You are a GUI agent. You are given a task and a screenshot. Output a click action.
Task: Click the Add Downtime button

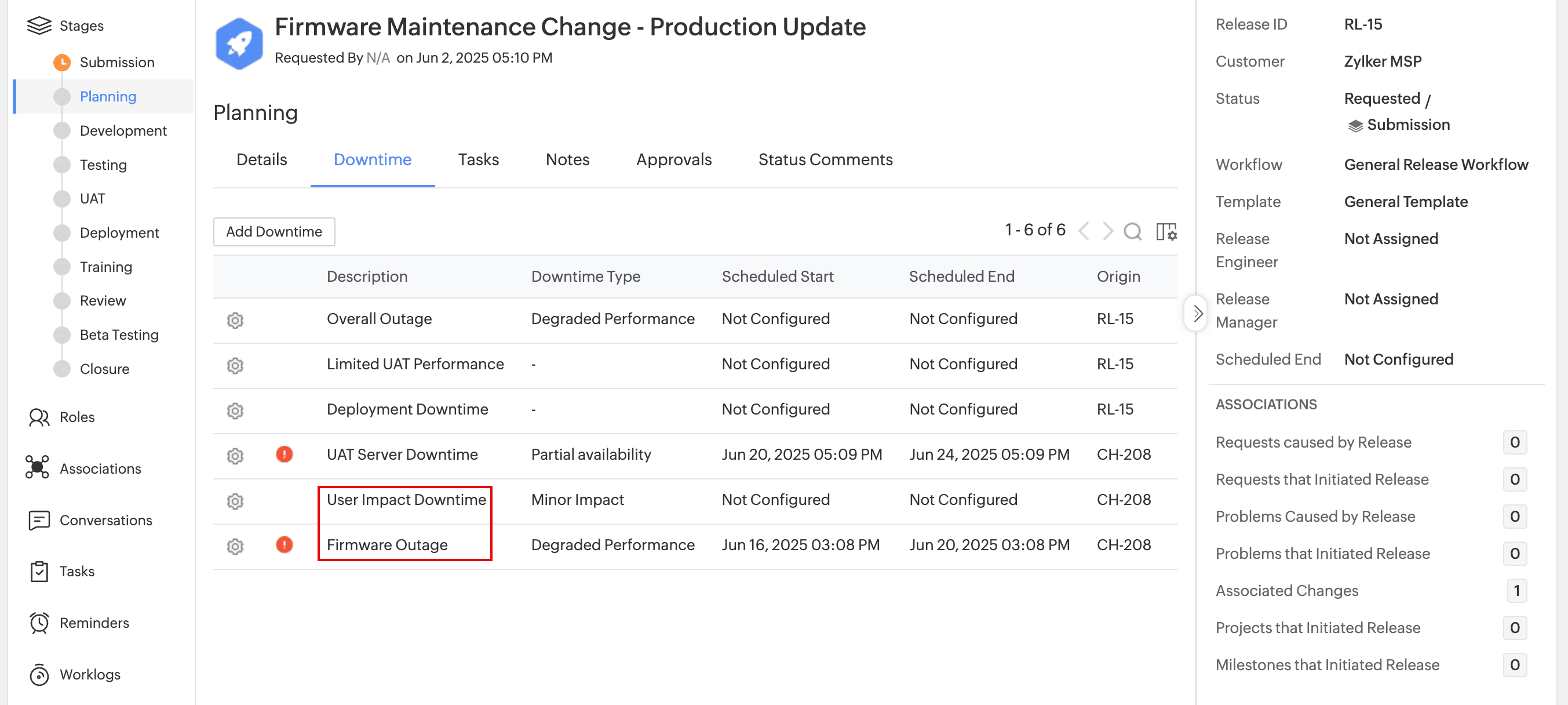click(x=274, y=231)
